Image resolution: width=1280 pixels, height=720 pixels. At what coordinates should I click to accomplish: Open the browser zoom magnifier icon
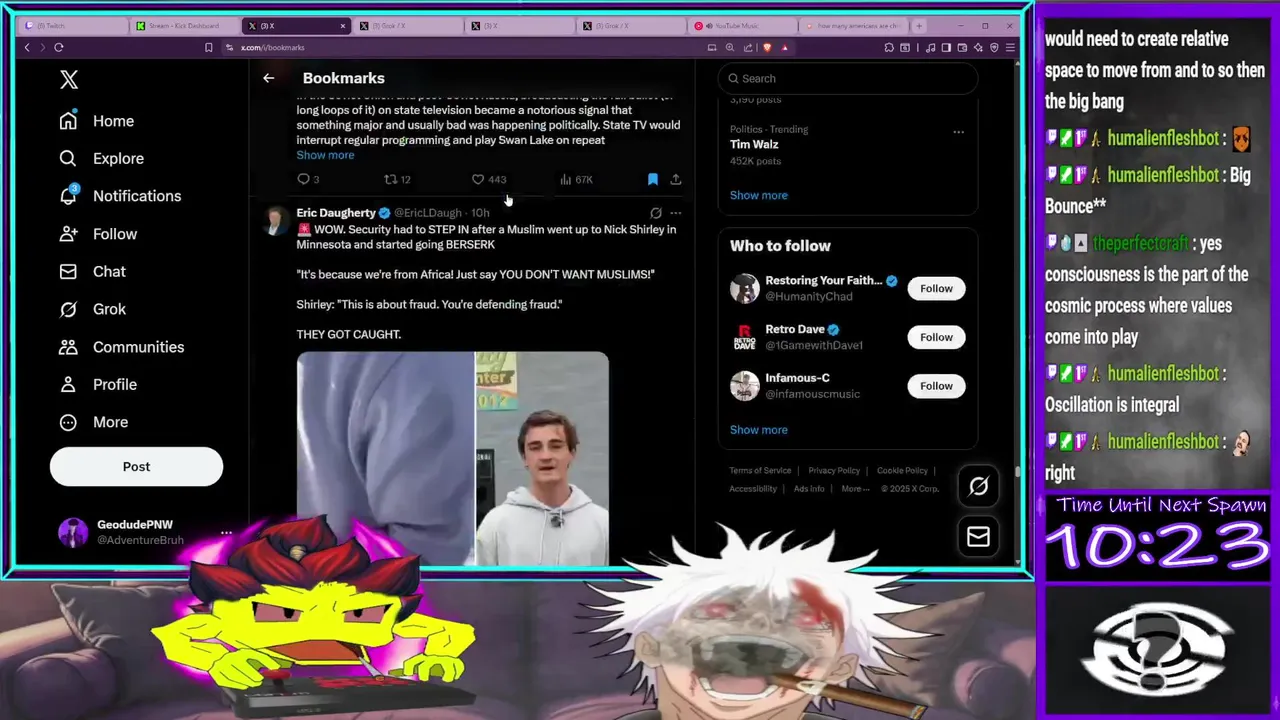730,47
